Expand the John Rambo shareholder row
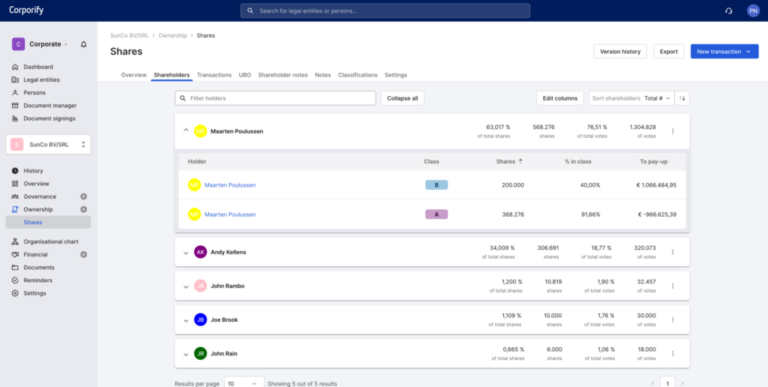Screen dimensions: 768x387 pos(186,287)
